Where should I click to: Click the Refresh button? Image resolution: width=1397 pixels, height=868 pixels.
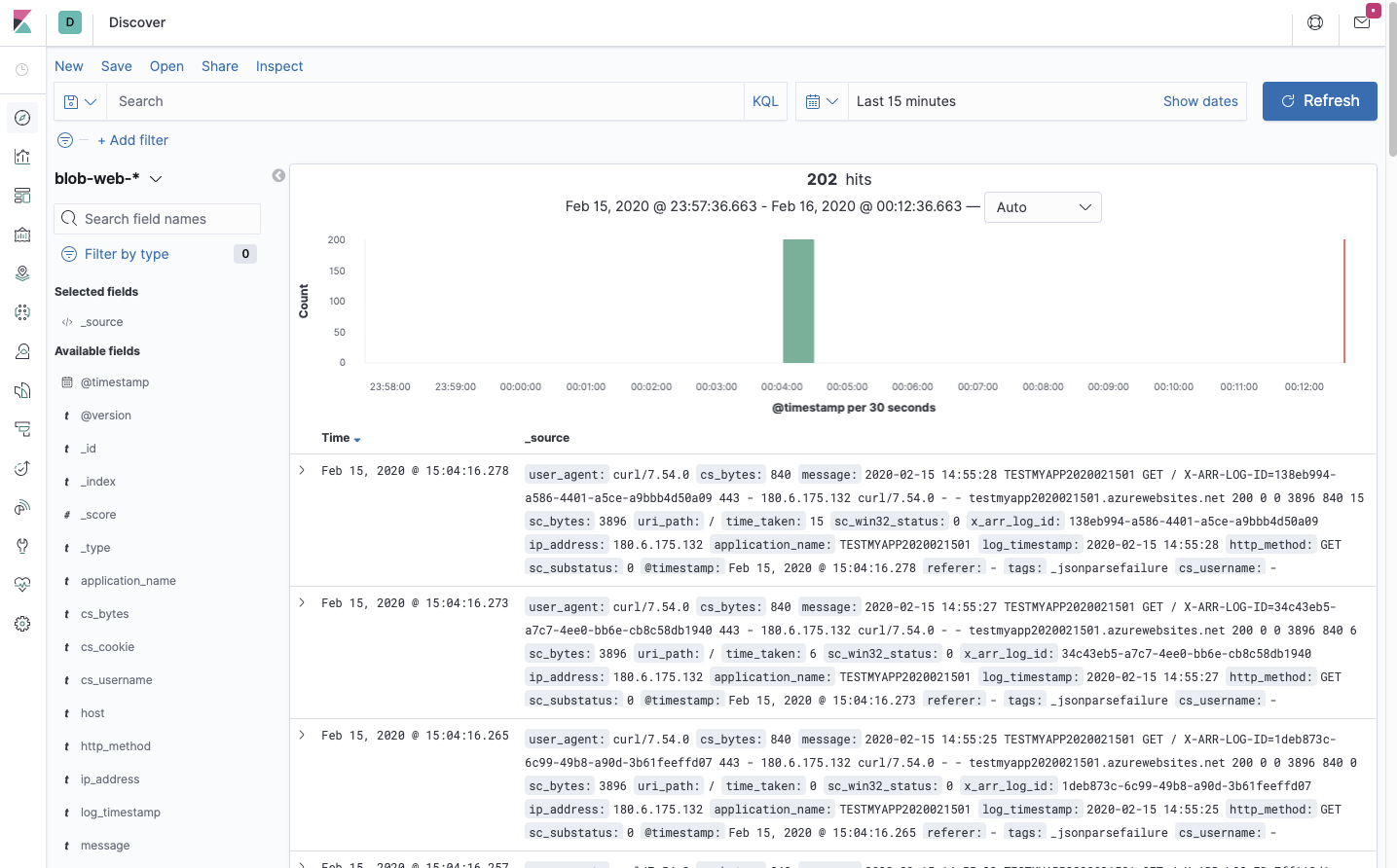(x=1319, y=101)
